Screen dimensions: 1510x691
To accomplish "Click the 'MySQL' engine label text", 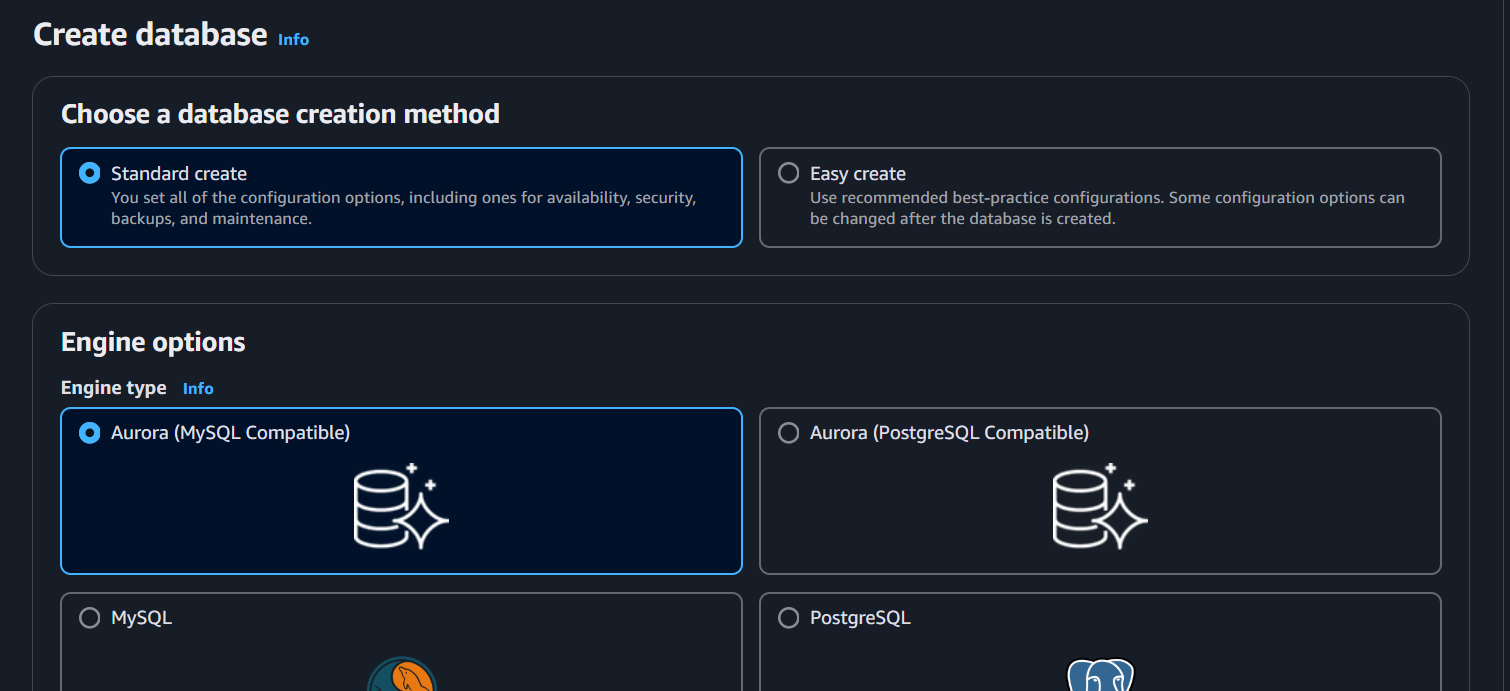I will (x=141, y=618).
